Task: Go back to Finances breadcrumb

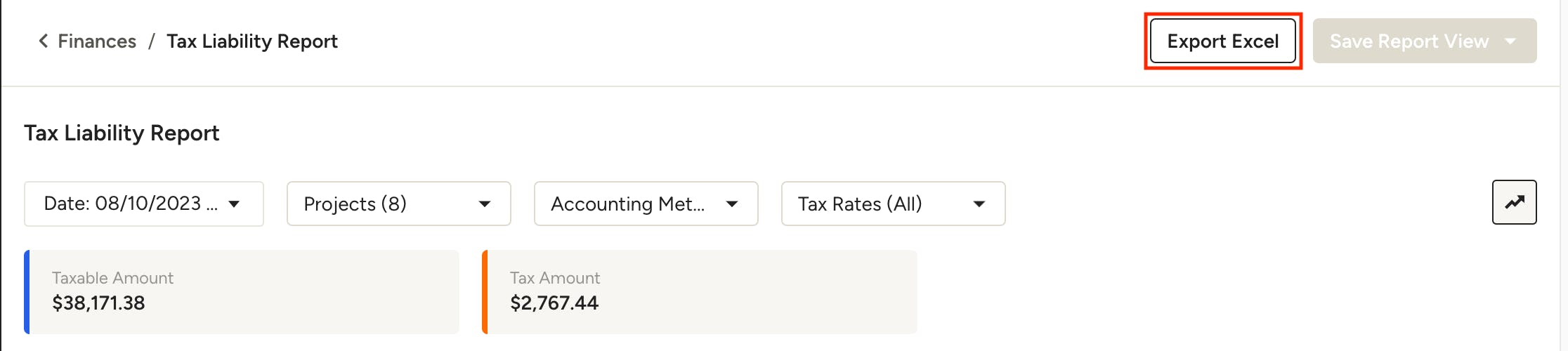Action: pos(97,41)
